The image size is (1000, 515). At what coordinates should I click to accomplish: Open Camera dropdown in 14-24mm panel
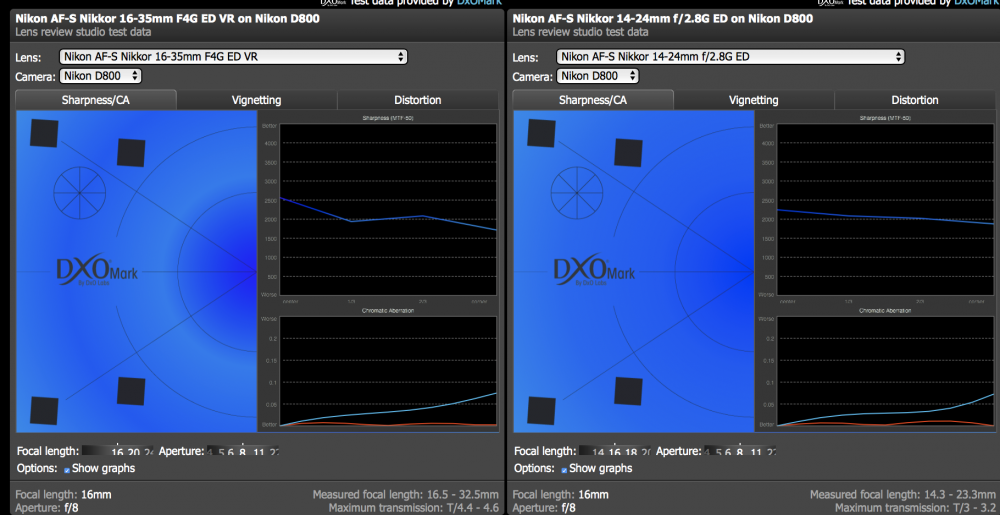[x=598, y=76]
